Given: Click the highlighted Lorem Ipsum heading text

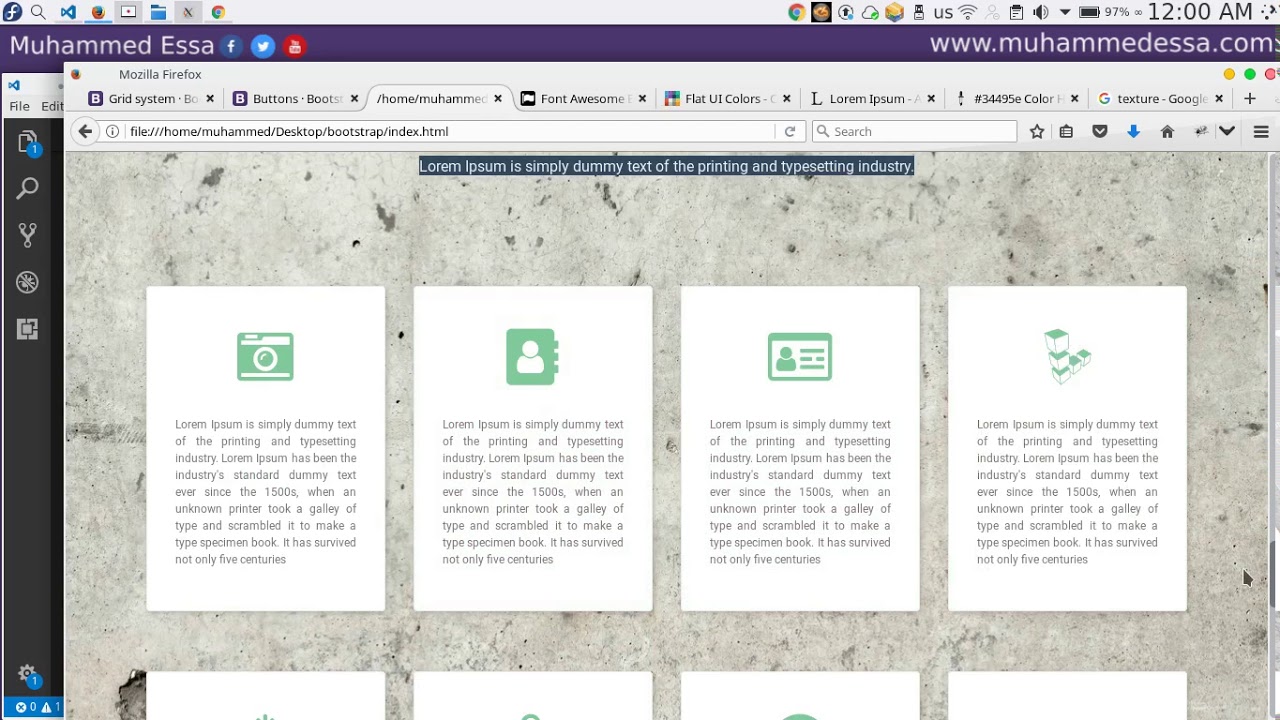Looking at the screenshot, I should (666, 166).
